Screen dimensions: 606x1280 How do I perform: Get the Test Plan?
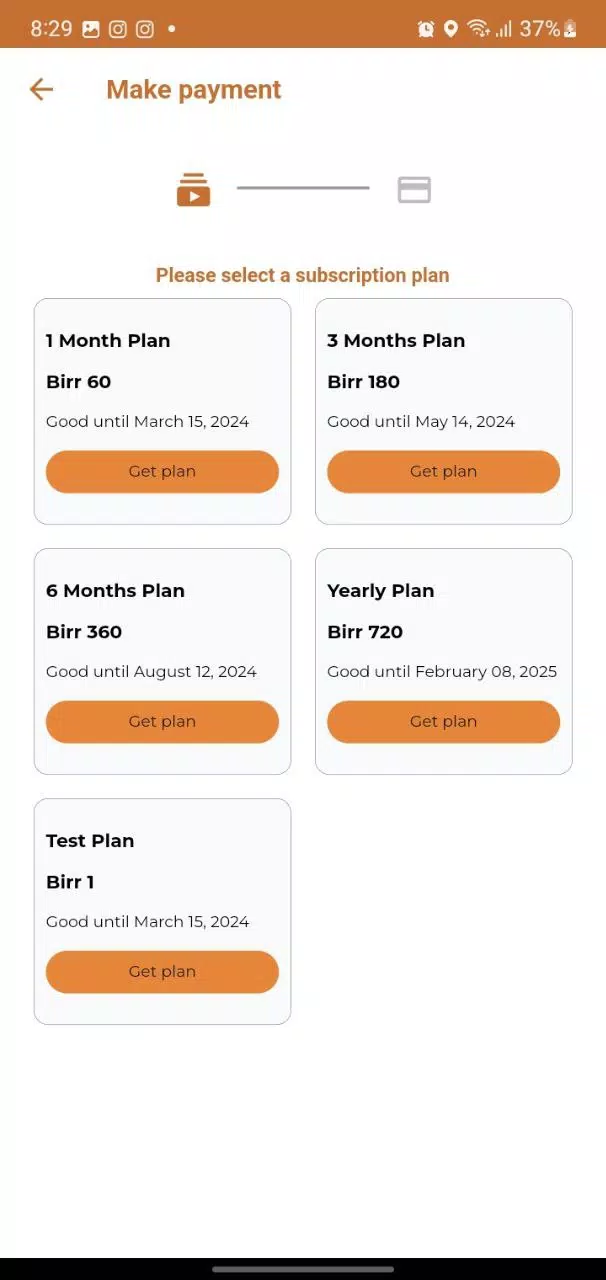click(162, 971)
